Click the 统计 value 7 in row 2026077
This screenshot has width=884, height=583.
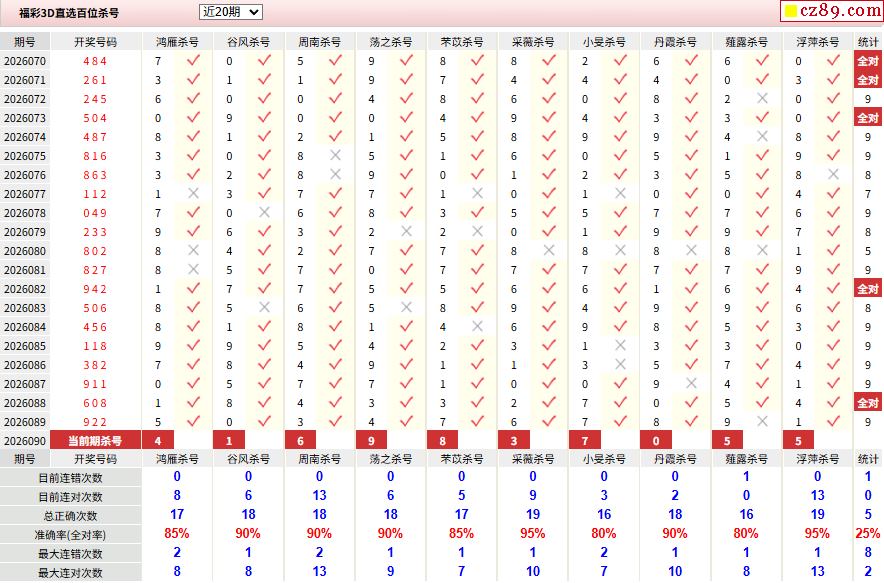click(x=868, y=194)
